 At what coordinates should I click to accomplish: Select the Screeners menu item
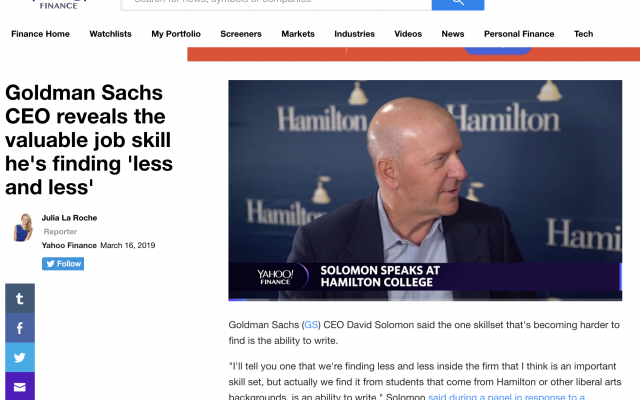point(240,34)
